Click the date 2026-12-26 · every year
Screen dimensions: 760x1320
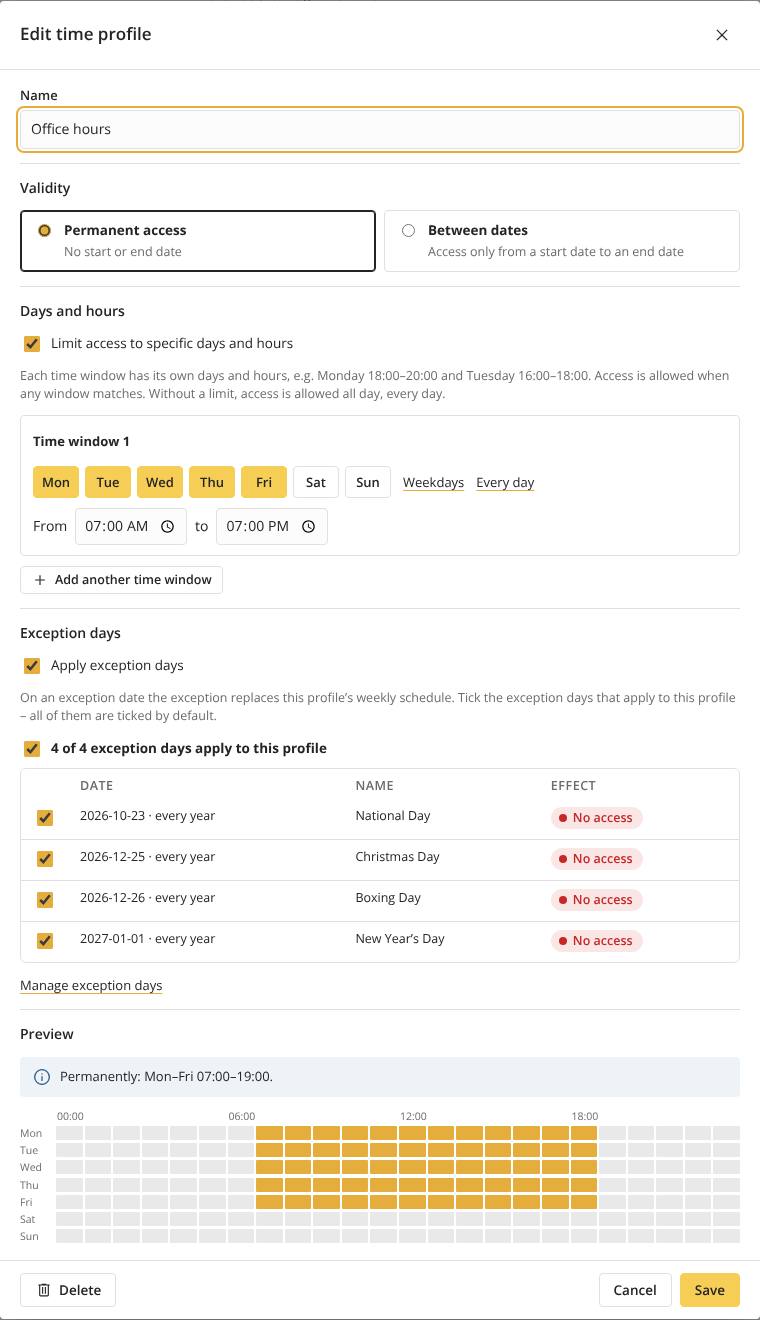(x=148, y=898)
